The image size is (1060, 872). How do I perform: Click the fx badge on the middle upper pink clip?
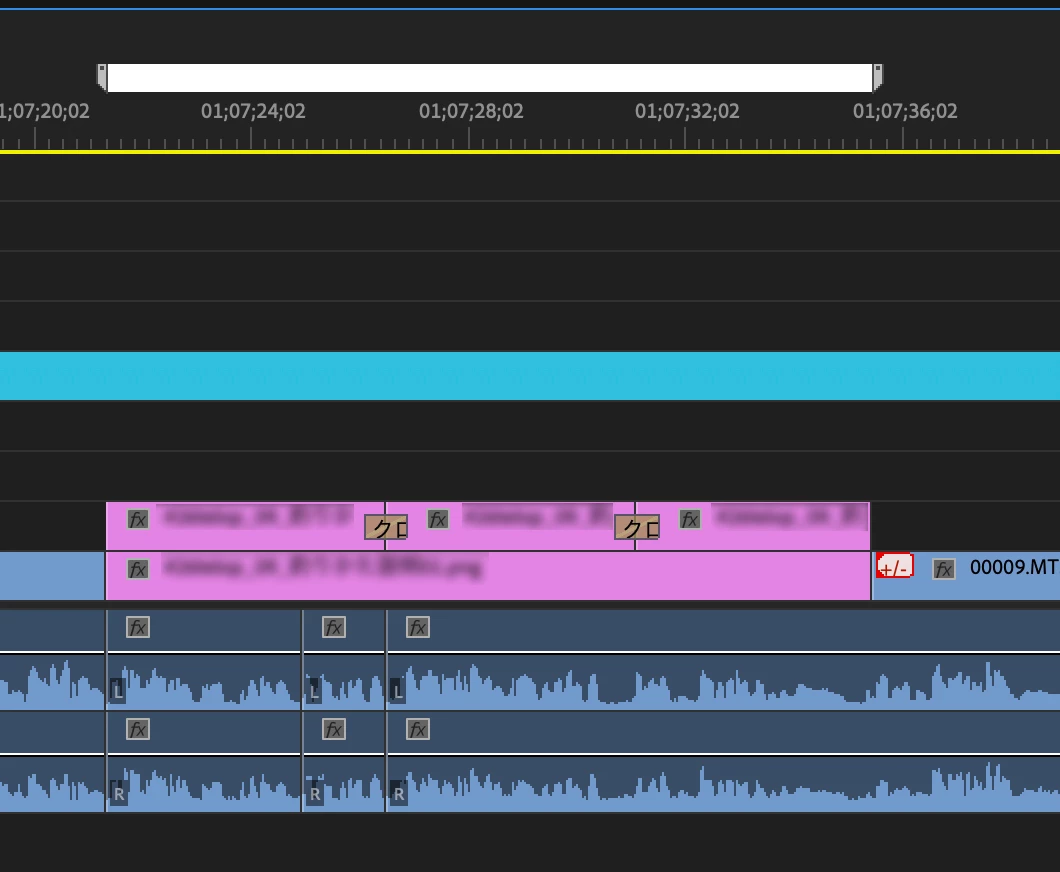pyautogui.click(x=438, y=519)
